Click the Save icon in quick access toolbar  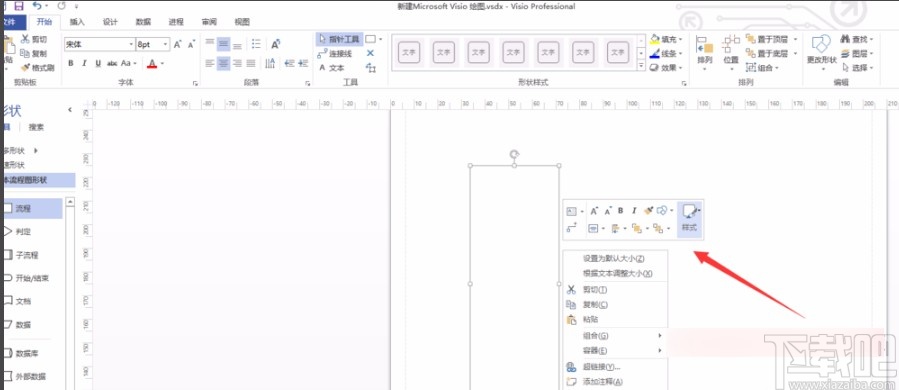click(18, 6)
